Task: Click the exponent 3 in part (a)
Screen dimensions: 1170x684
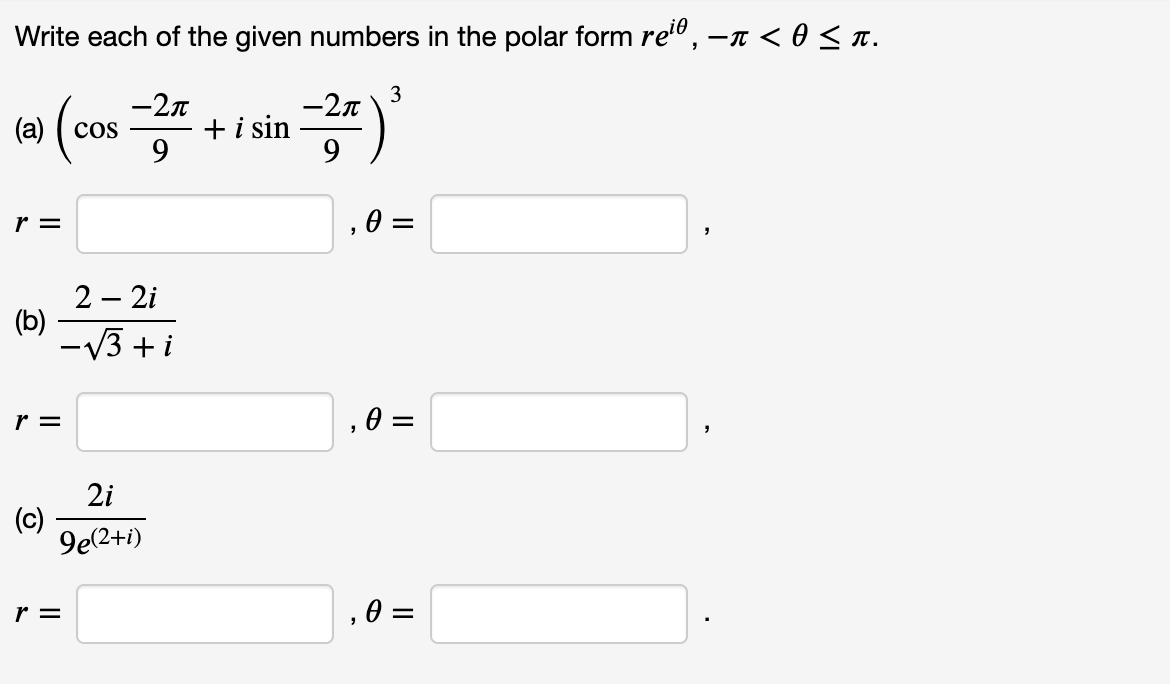Action: [397, 92]
